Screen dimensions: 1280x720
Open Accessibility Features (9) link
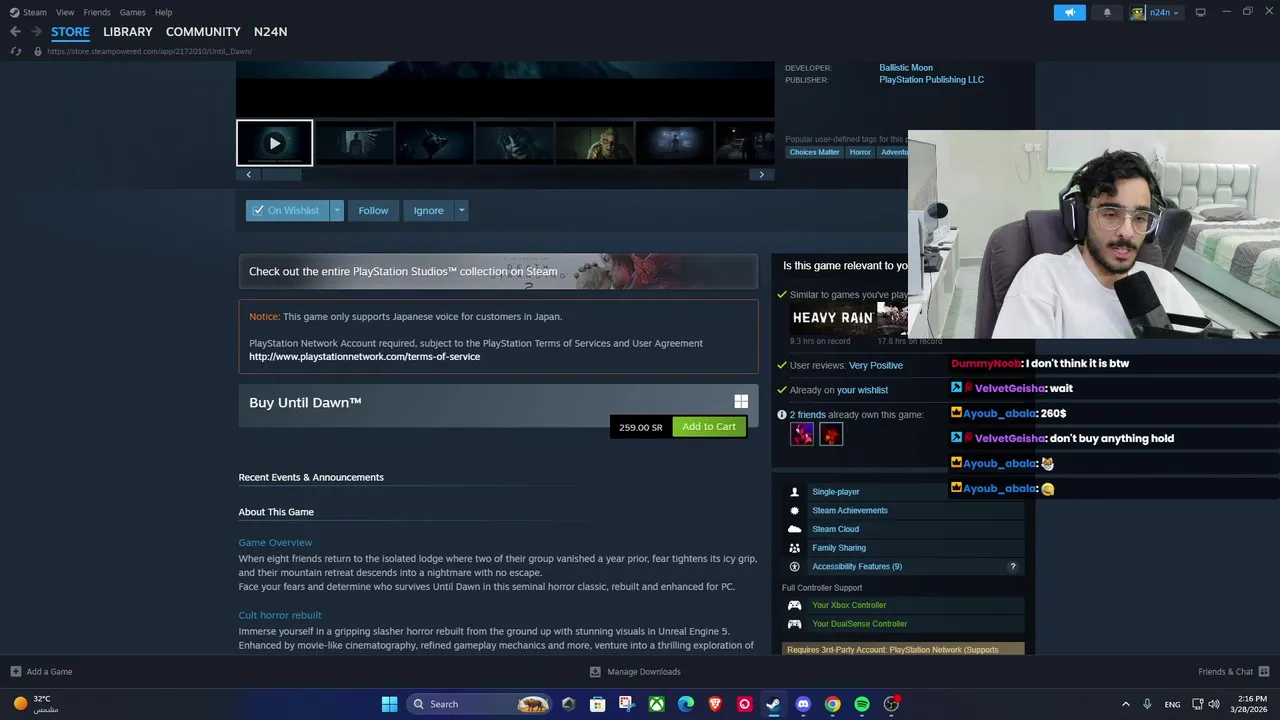tap(857, 567)
